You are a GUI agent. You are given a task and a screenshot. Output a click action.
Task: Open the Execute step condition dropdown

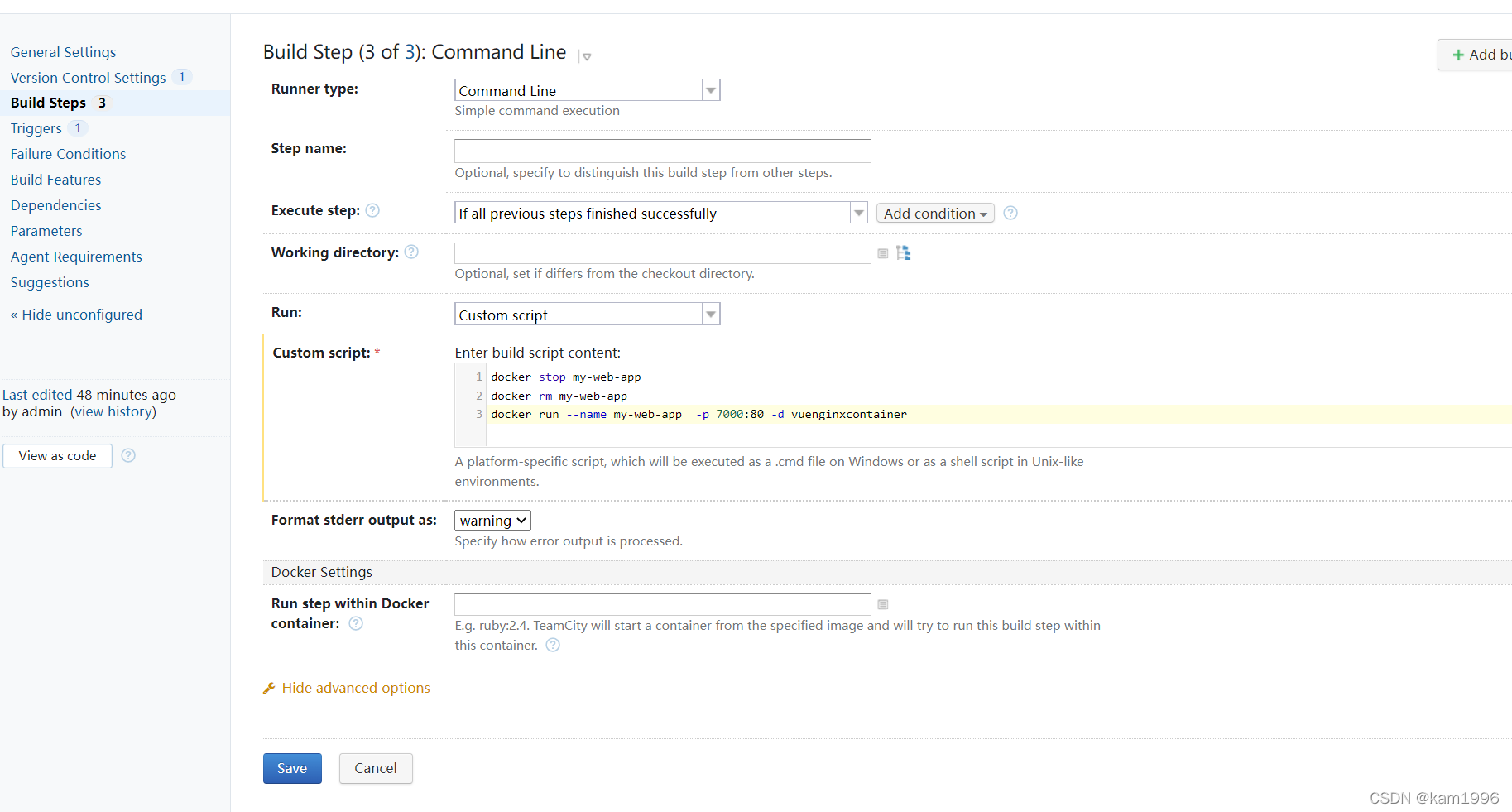click(x=661, y=213)
